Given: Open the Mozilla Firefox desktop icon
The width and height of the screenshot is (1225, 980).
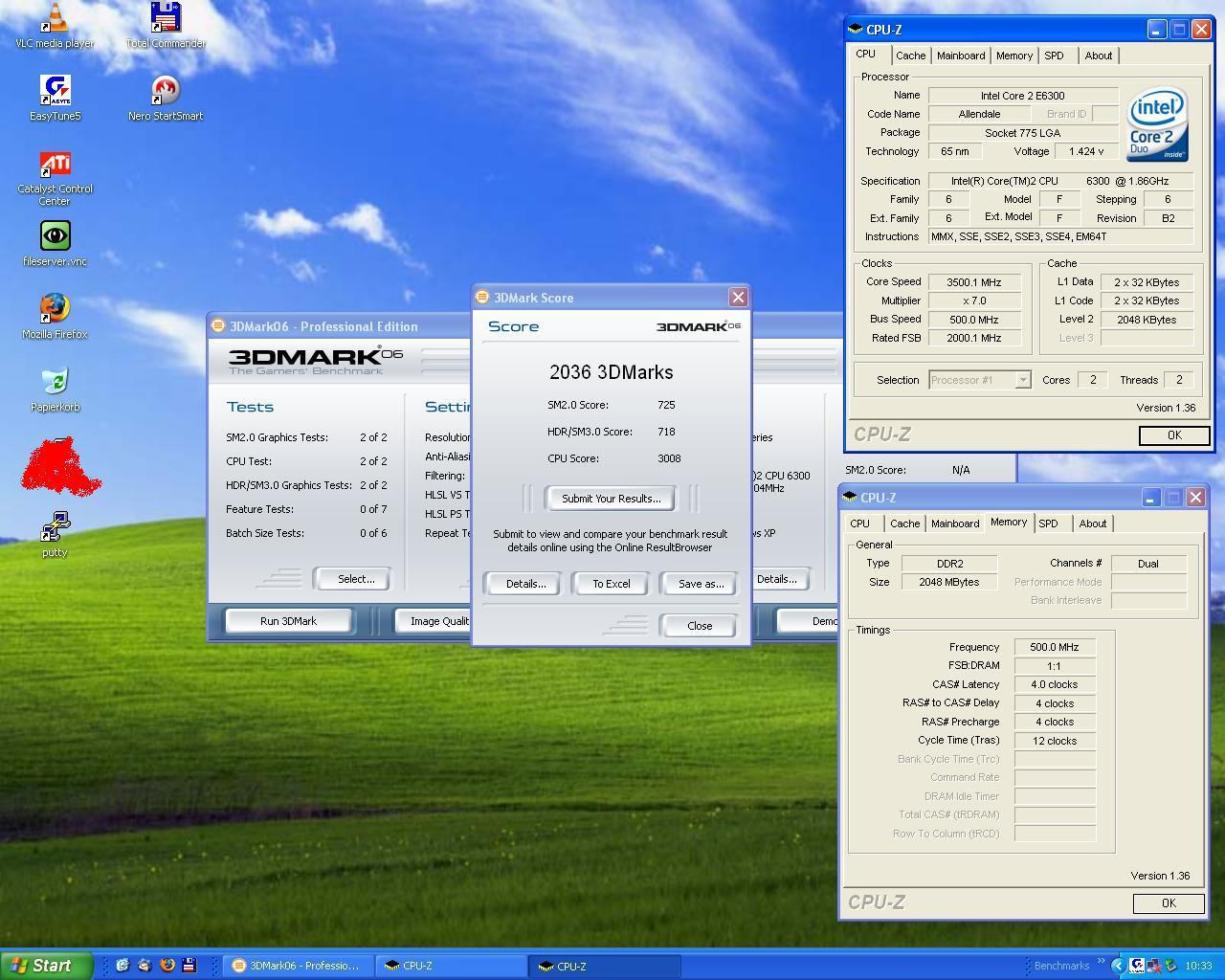Looking at the screenshot, I should point(55,316).
